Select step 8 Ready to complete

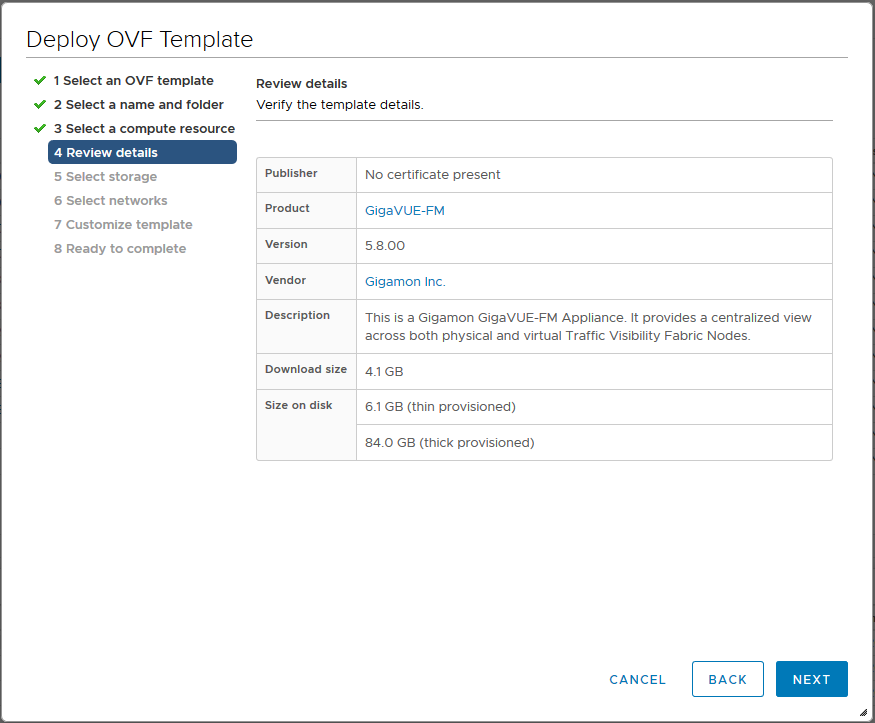pos(120,248)
